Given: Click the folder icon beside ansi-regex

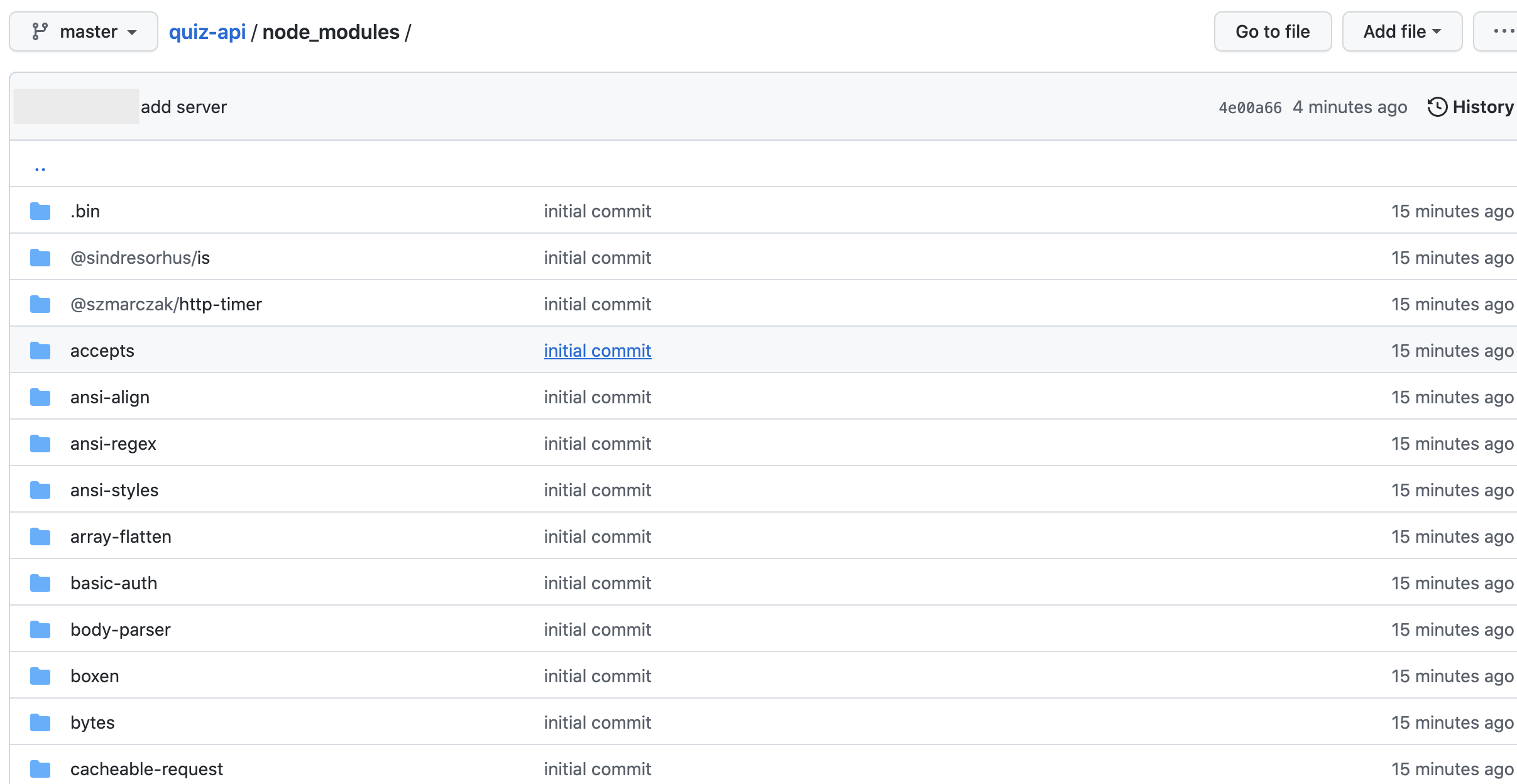Looking at the screenshot, I should coord(40,444).
